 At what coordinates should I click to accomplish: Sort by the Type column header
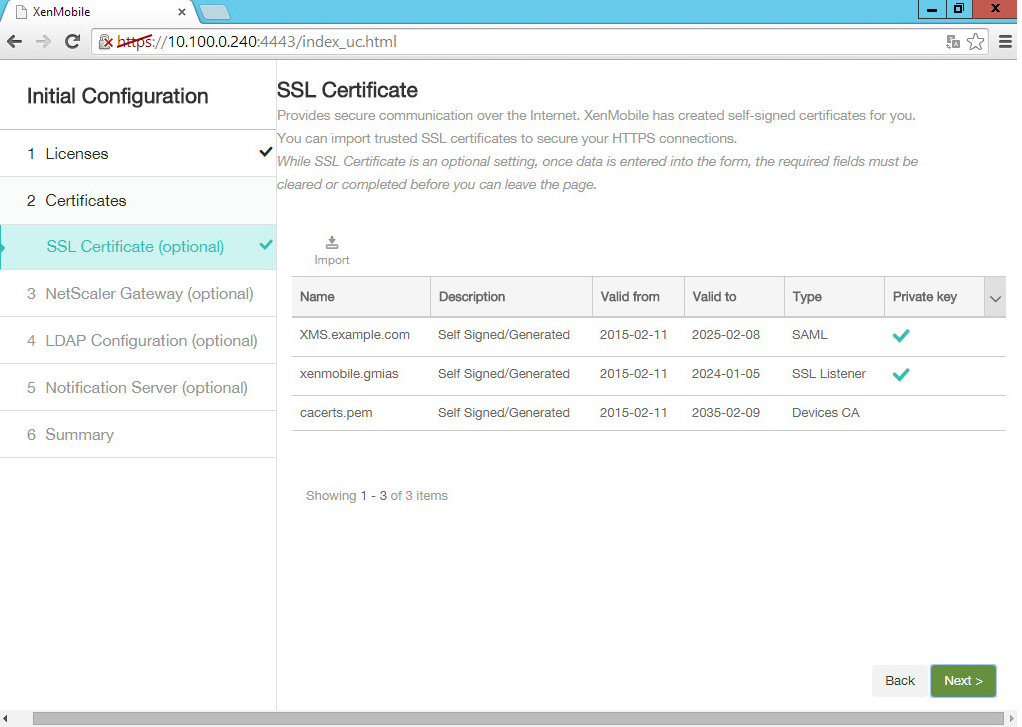[834, 297]
